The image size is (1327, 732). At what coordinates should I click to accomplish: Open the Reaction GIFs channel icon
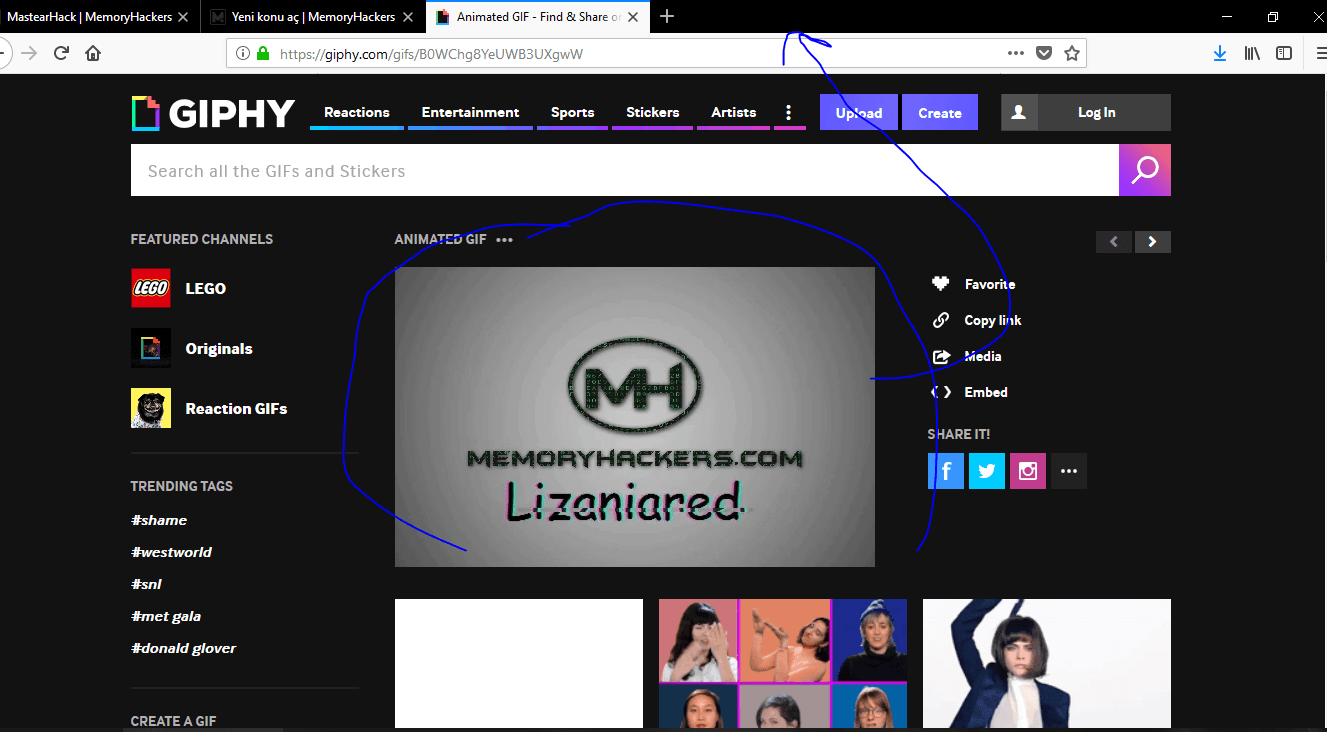[151, 408]
